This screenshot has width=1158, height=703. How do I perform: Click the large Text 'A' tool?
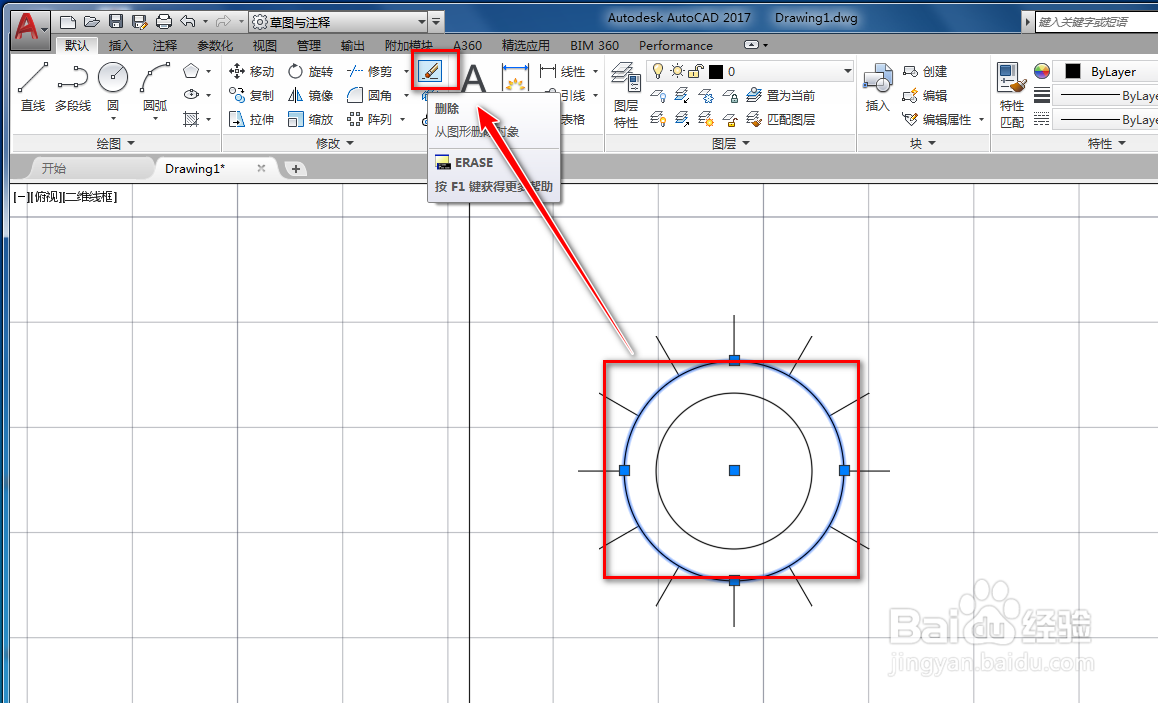point(473,78)
